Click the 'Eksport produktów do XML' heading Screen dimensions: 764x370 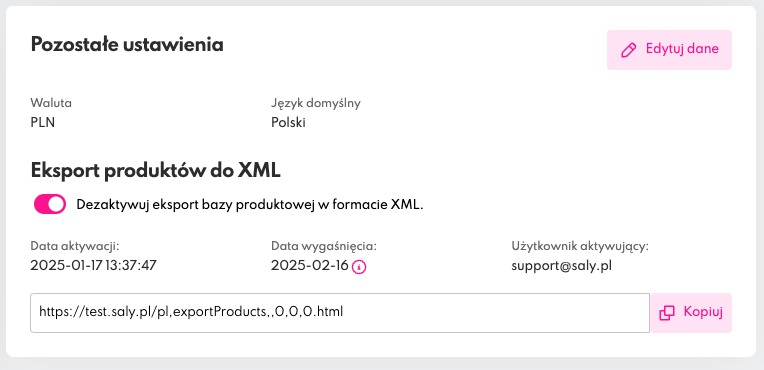click(155, 170)
